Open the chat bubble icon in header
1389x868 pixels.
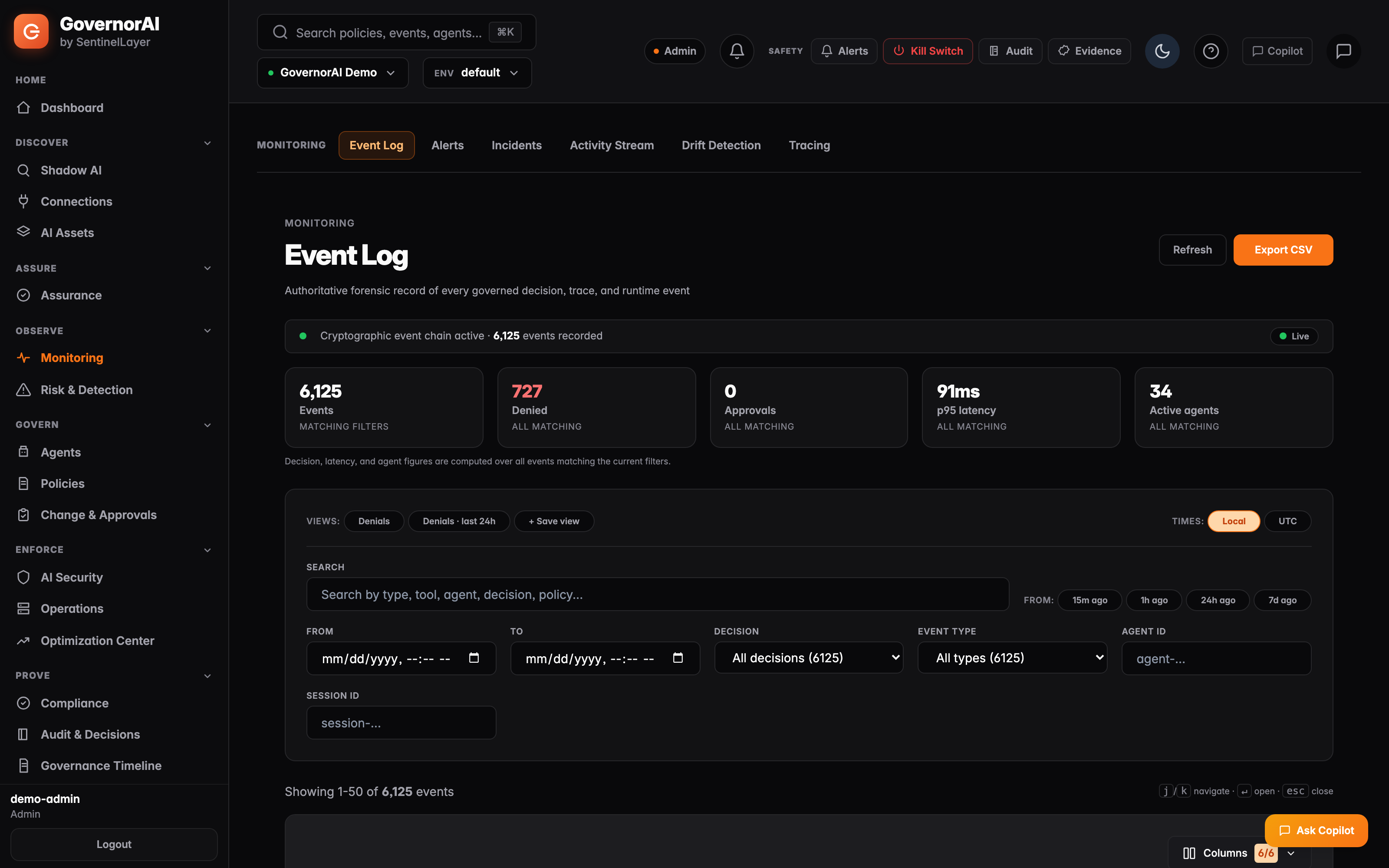(1344, 51)
